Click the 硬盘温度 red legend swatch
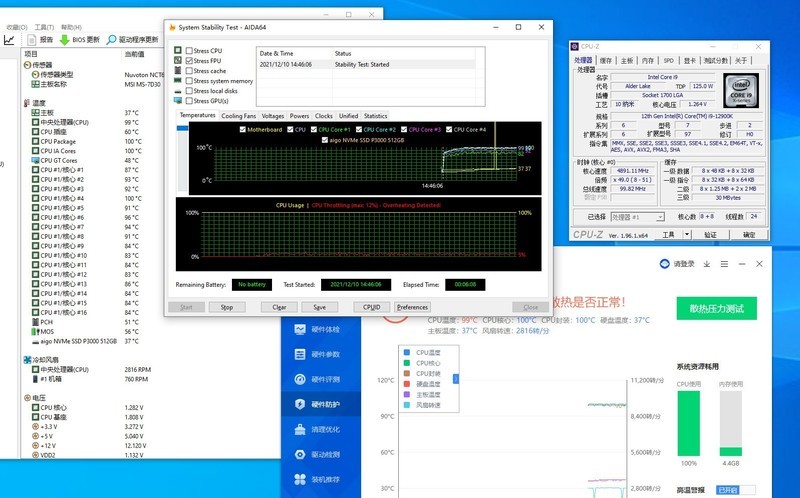This screenshot has width=800, height=498. (407, 384)
